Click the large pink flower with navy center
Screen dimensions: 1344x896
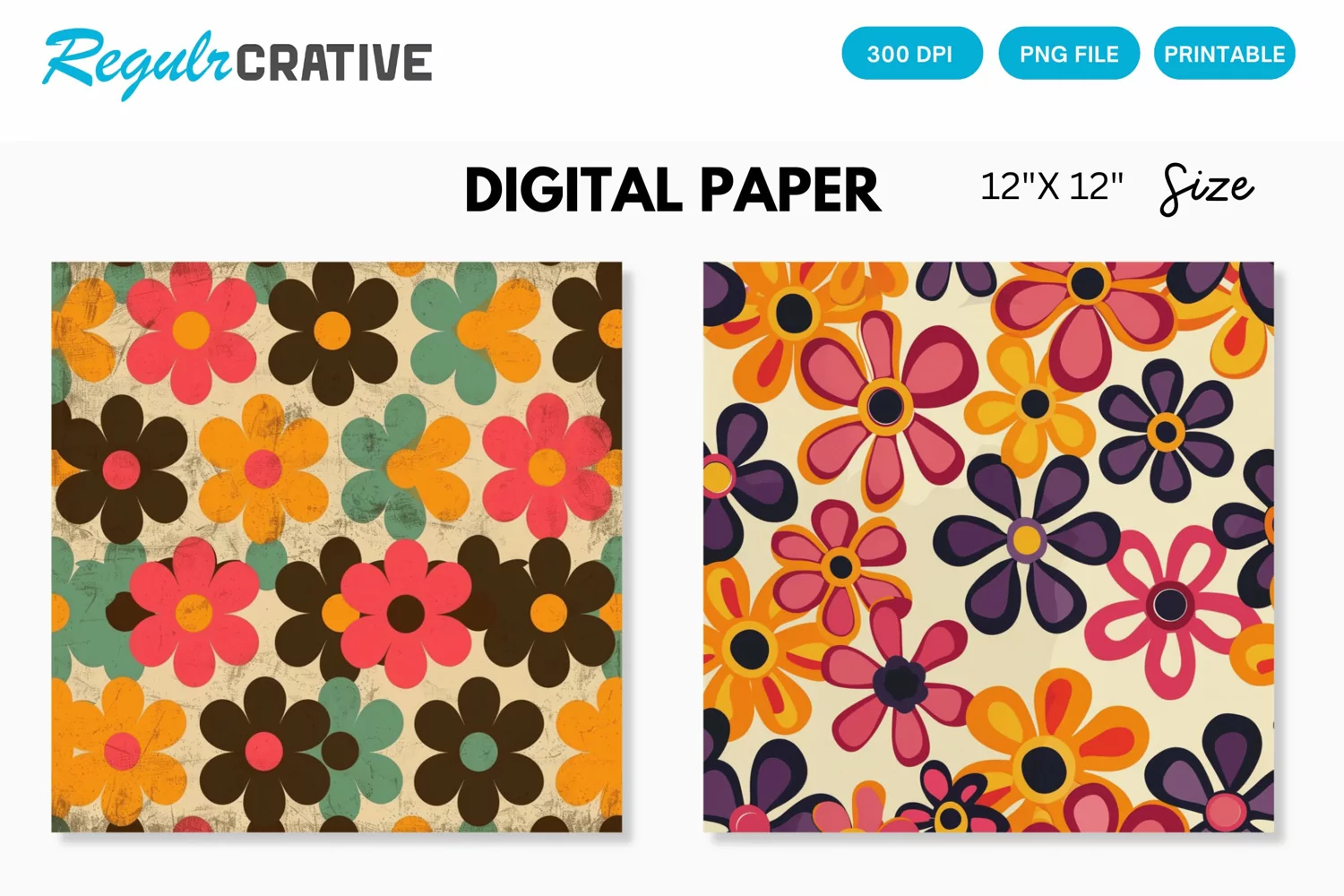(x=884, y=403)
